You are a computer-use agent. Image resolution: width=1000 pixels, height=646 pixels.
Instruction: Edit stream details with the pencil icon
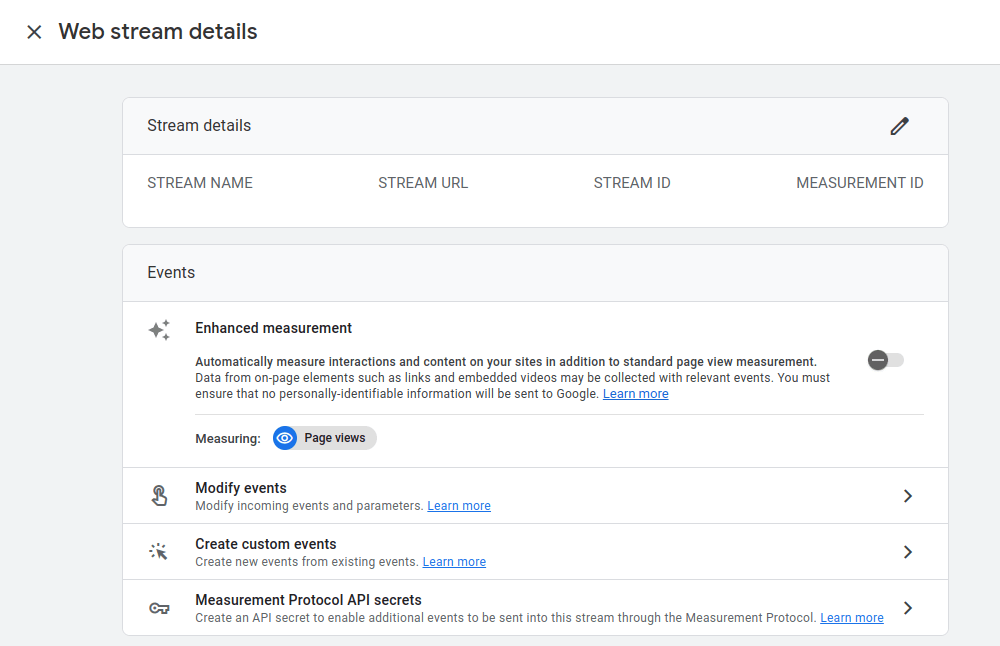click(x=899, y=126)
